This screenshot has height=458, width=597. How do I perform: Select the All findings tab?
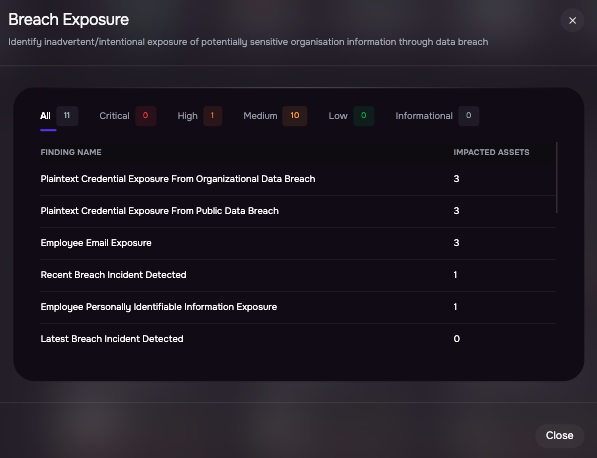click(45, 116)
